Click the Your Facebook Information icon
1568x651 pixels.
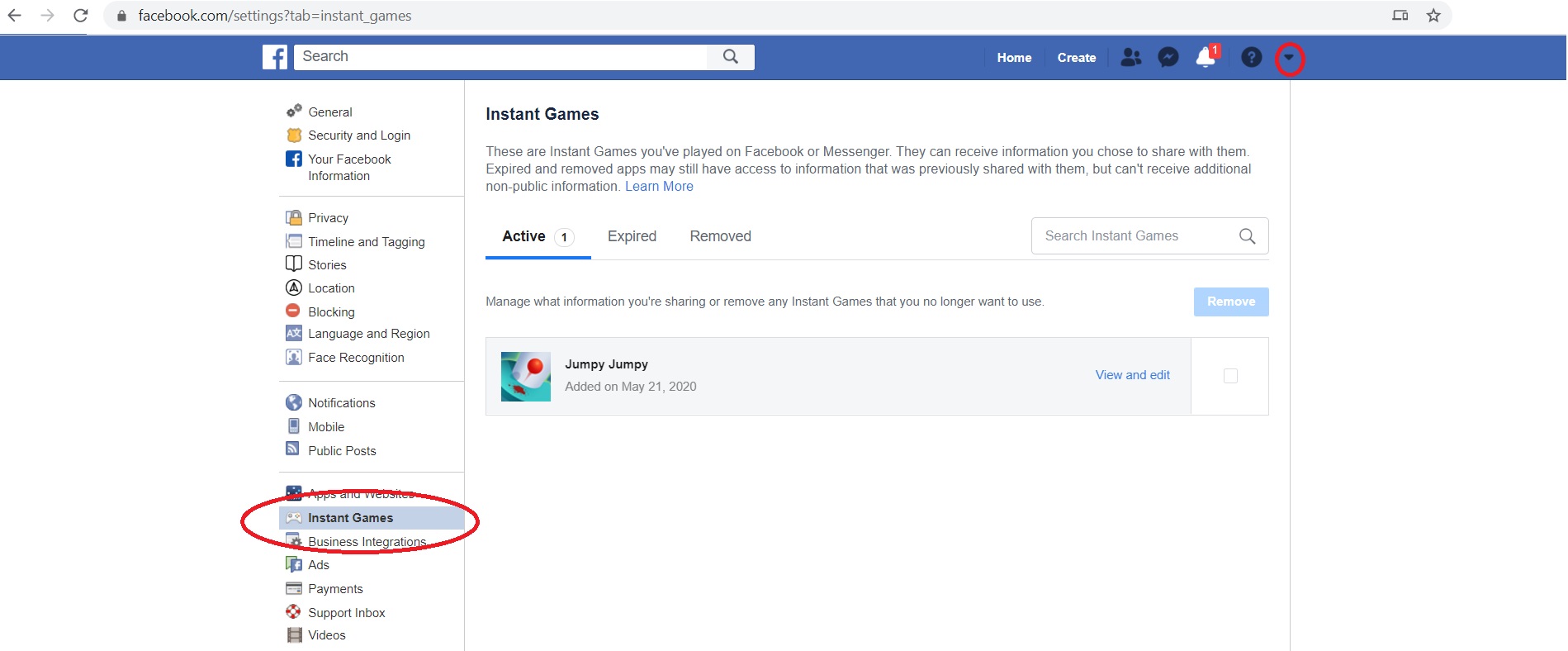[x=294, y=159]
